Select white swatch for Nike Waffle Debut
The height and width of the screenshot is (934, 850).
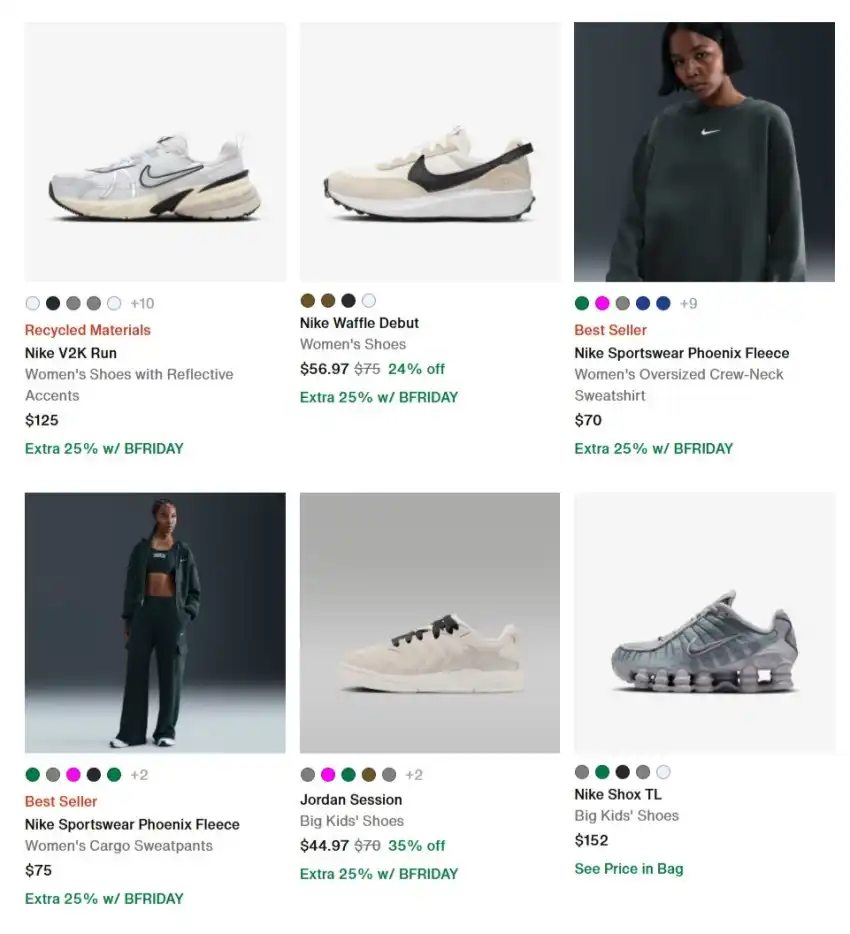point(369,300)
